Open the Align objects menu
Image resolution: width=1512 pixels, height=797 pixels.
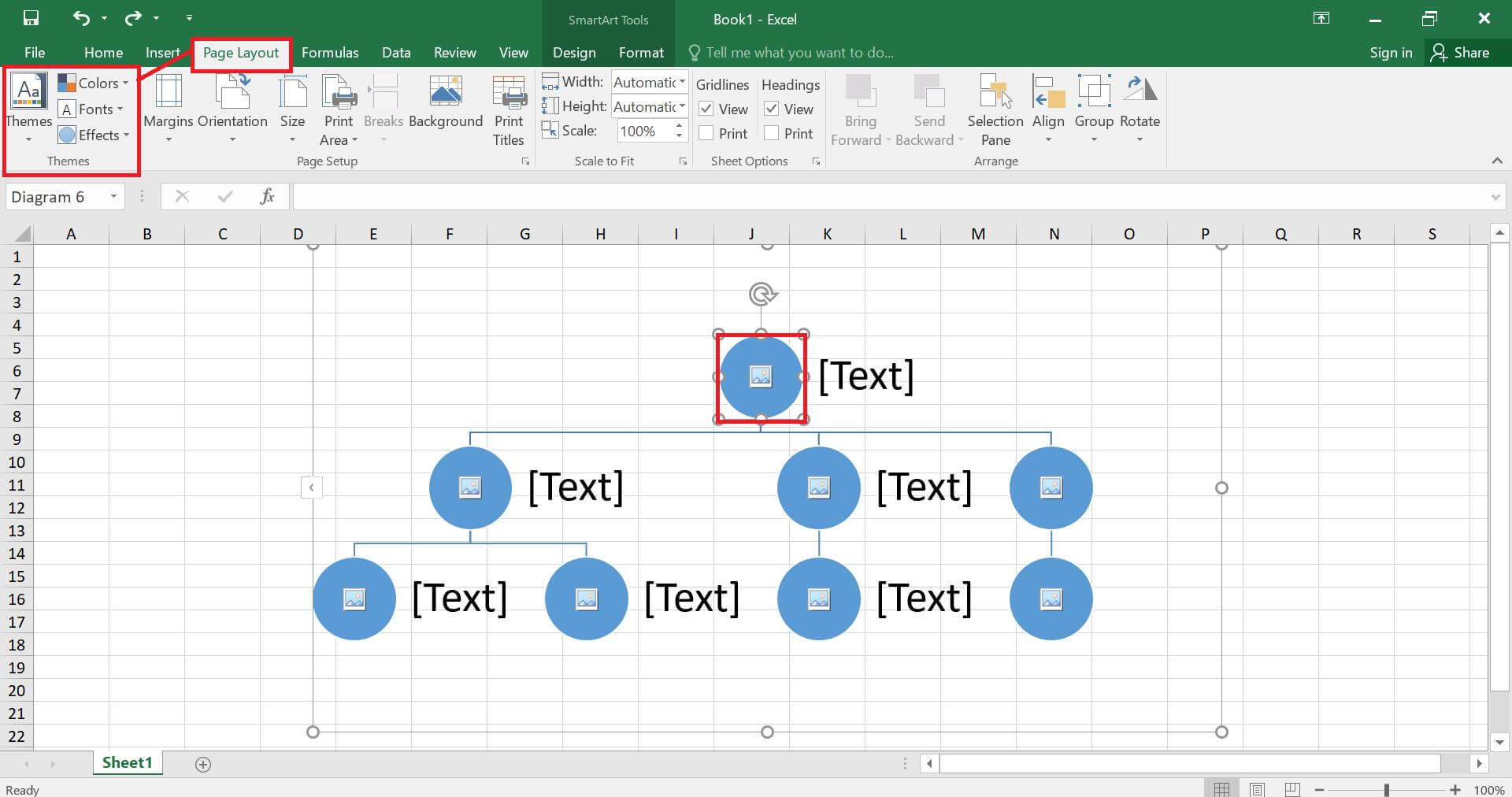(x=1048, y=109)
